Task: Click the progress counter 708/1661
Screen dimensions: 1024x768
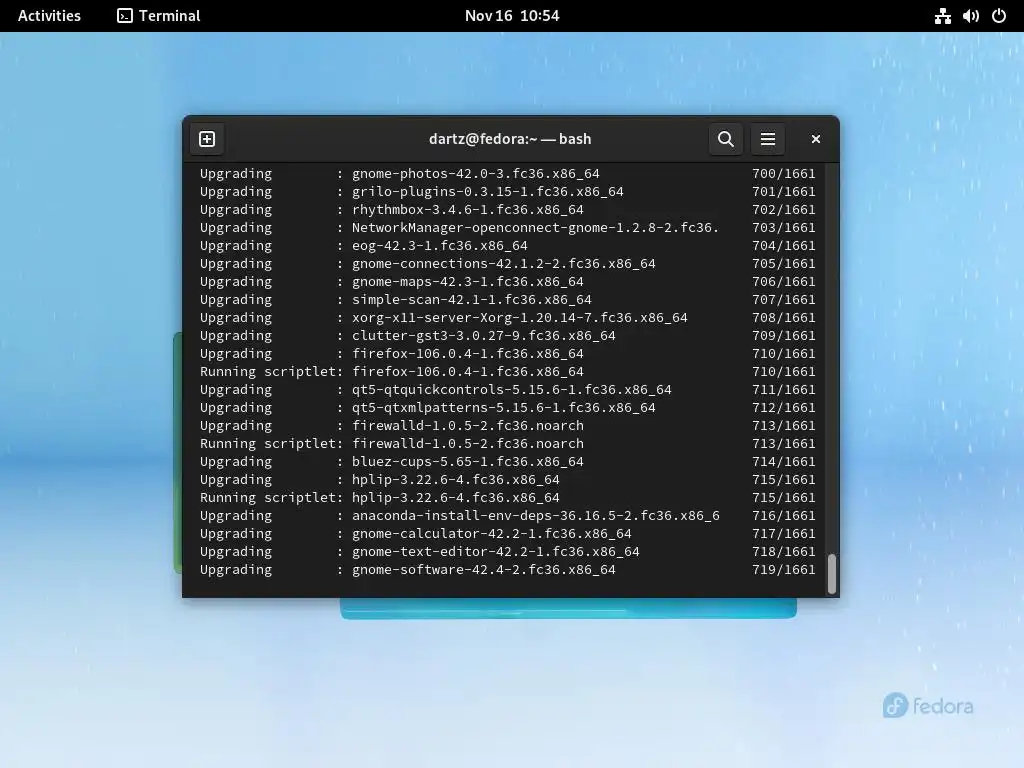Action: point(783,317)
